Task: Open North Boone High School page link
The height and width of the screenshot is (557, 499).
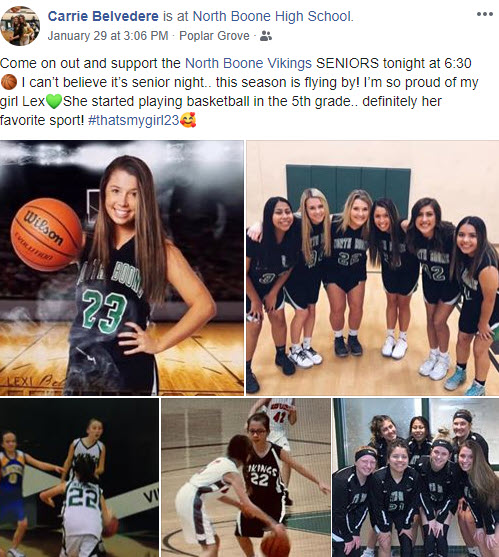Action: tap(272, 16)
